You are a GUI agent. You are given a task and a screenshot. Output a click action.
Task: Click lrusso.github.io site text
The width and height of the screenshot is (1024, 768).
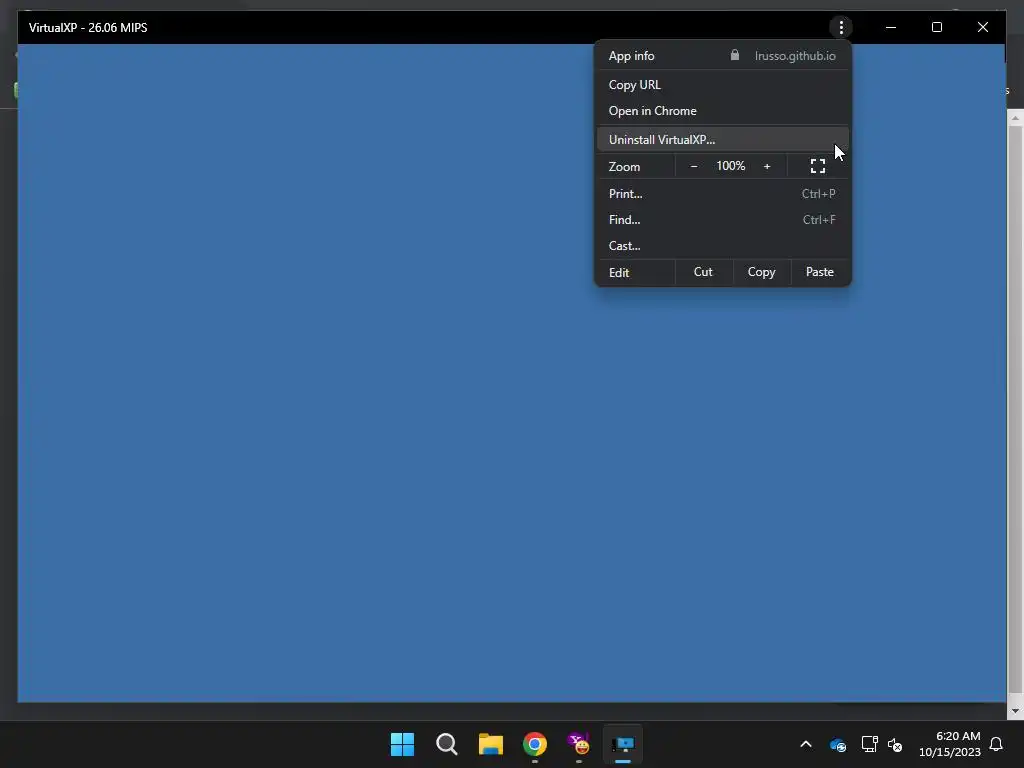coord(795,56)
